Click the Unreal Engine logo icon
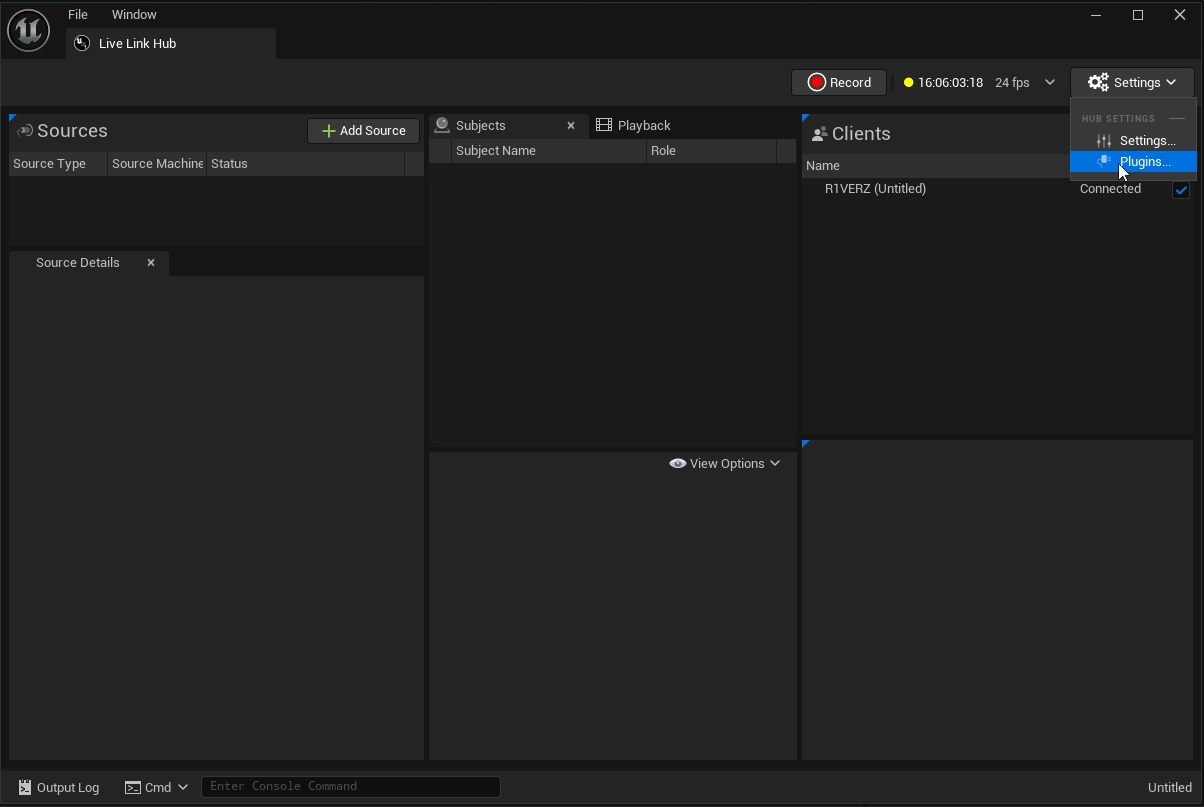Viewport: 1204px width, 807px height. click(x=29, y=30)
